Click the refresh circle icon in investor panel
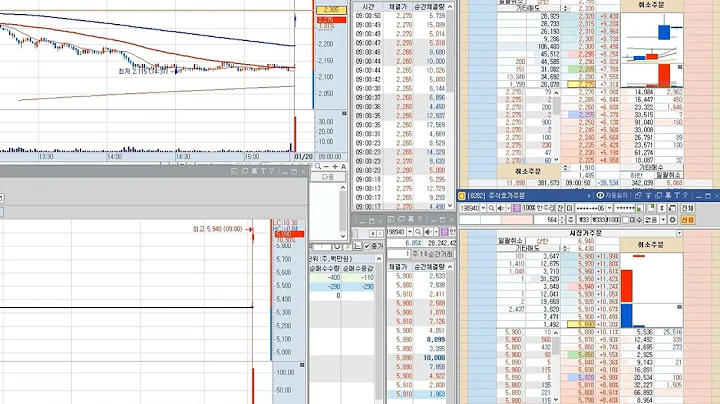The height and width of the screenshot is (404, 720). (337, 247)
